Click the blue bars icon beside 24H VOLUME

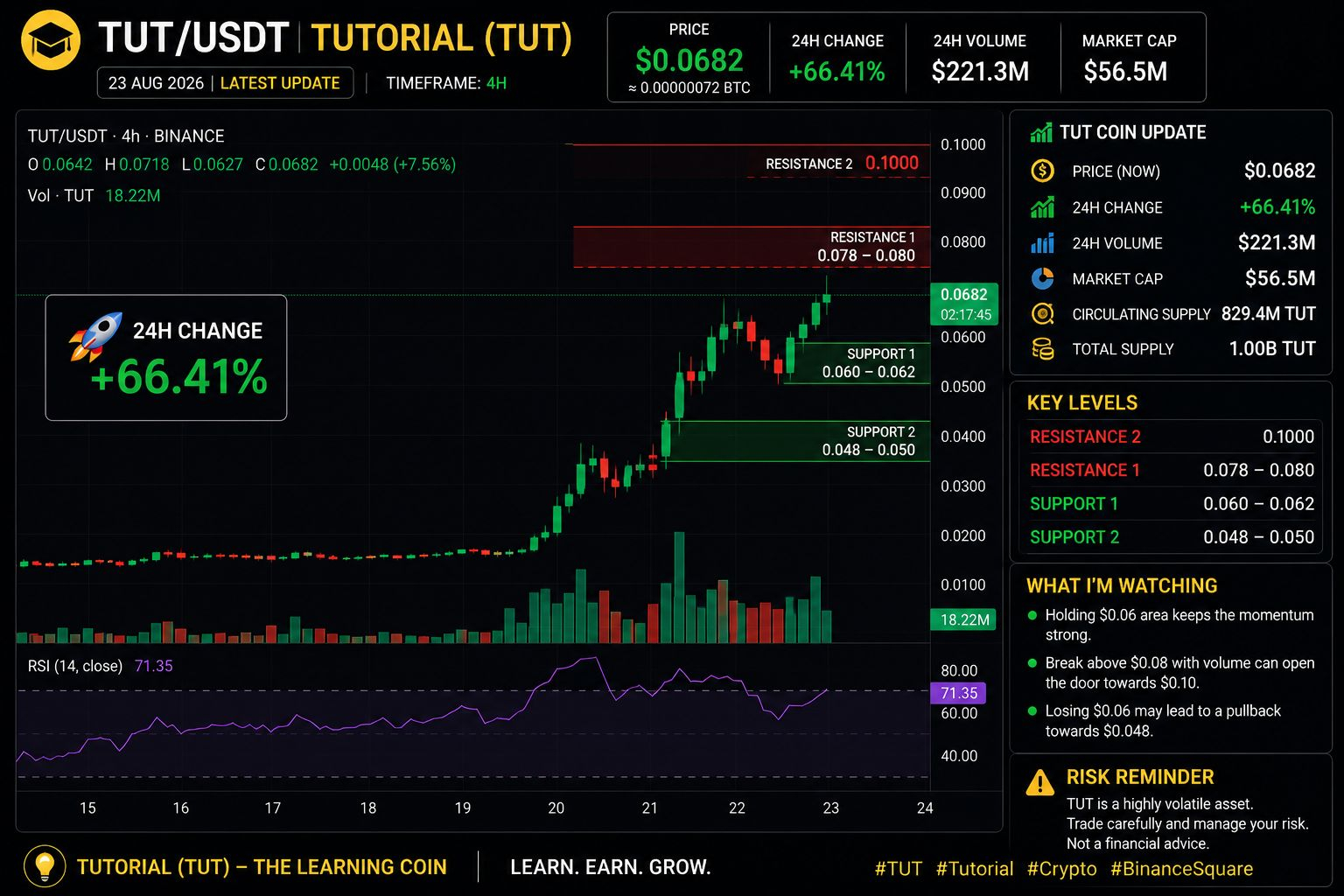(x=1042, y=243)
